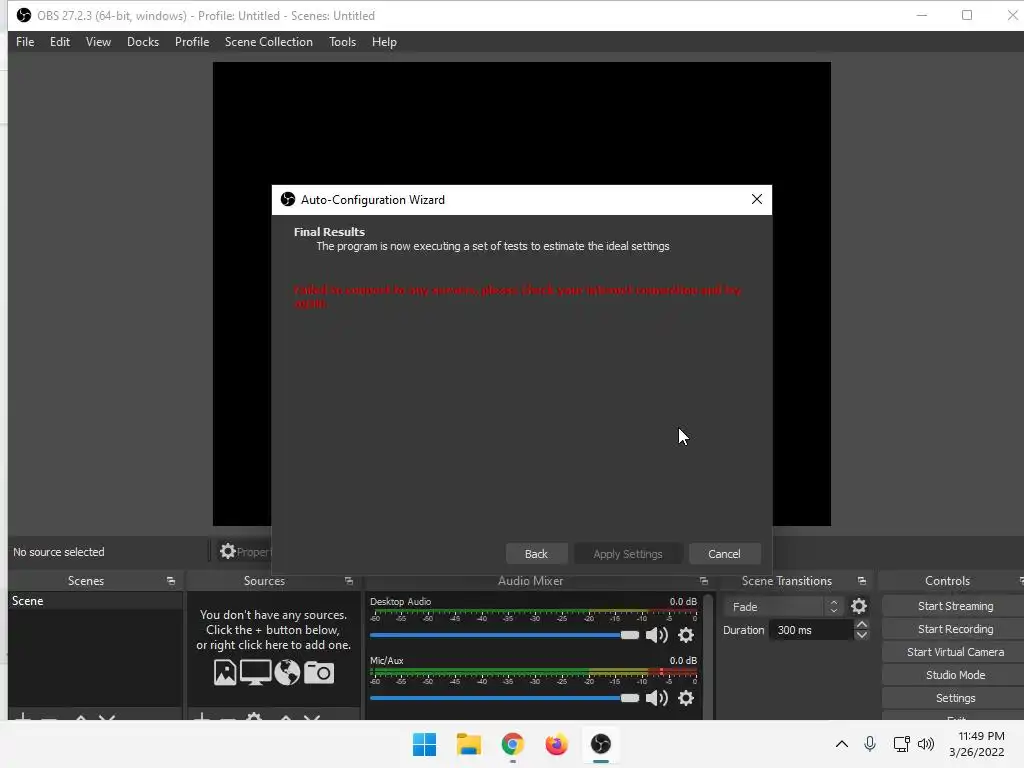Decrease transition Duration with down arrow
The width and height of the screenshot is (1024, 768).
(x=861, y=635)
